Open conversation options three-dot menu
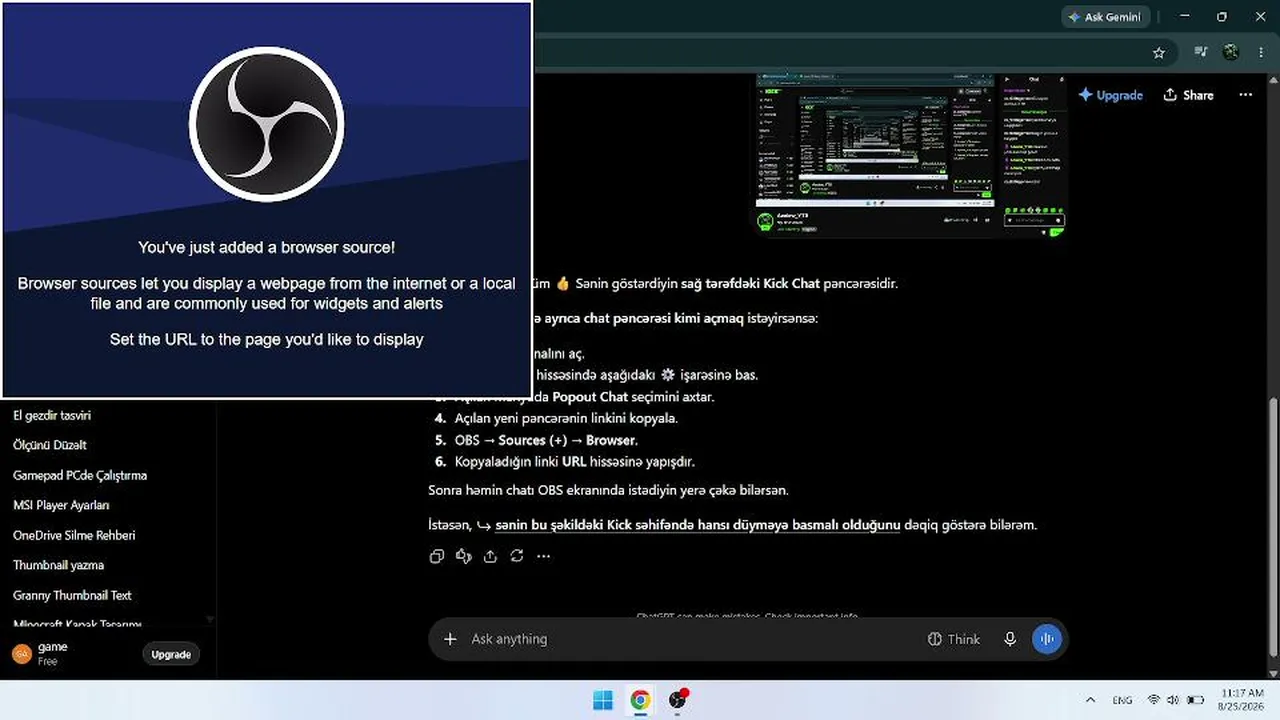This screenshot has width=1280, height=720. [x=1245, y=95]
